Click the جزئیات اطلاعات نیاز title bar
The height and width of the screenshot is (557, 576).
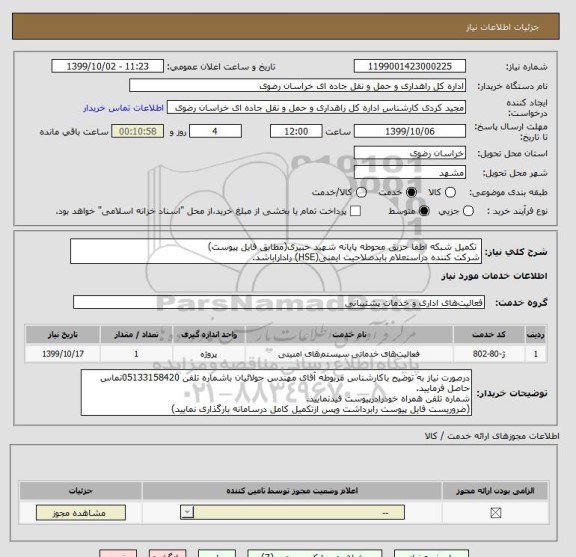point(286,26)
